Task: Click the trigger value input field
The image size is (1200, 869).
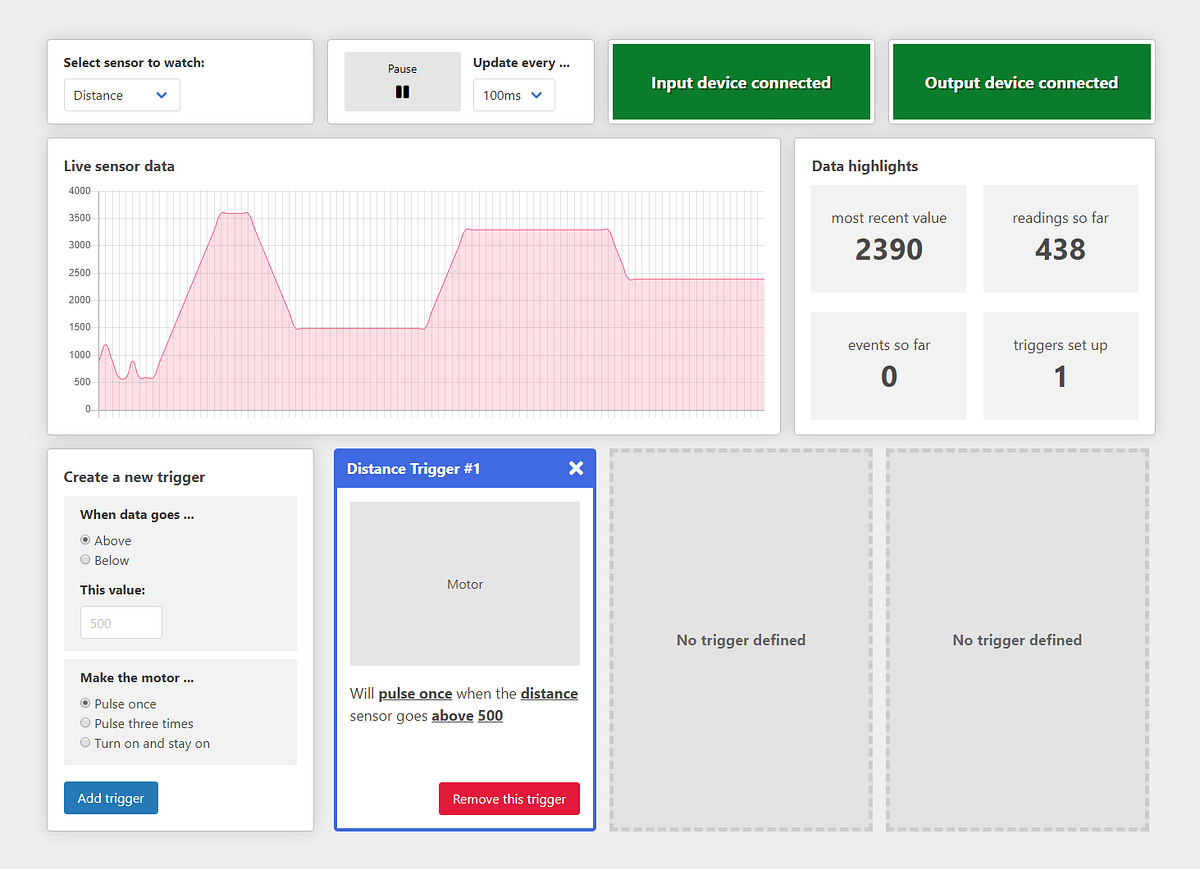Action: point(120,622)
